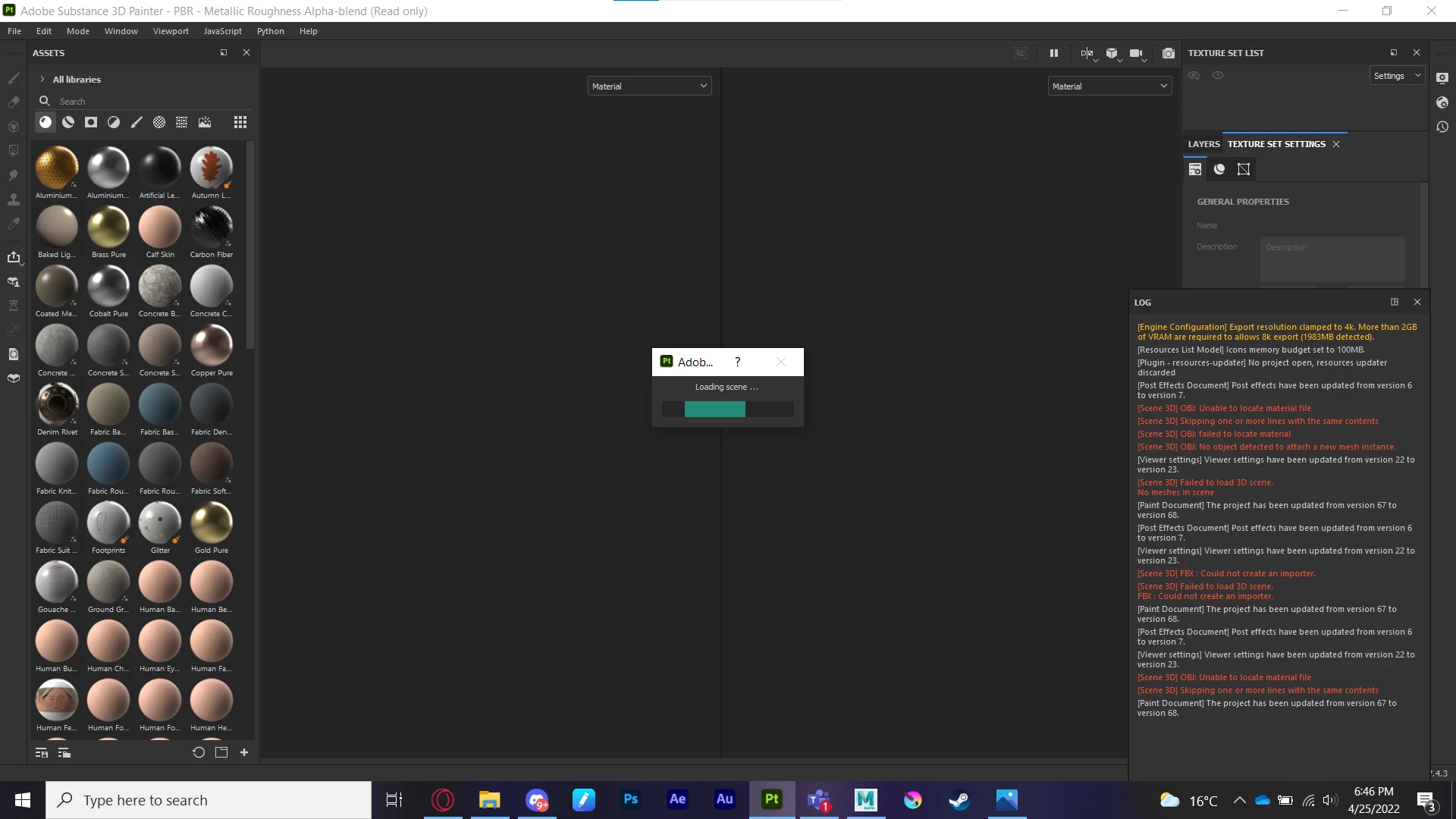Open the Display settings dock icon

(1442, 78)
